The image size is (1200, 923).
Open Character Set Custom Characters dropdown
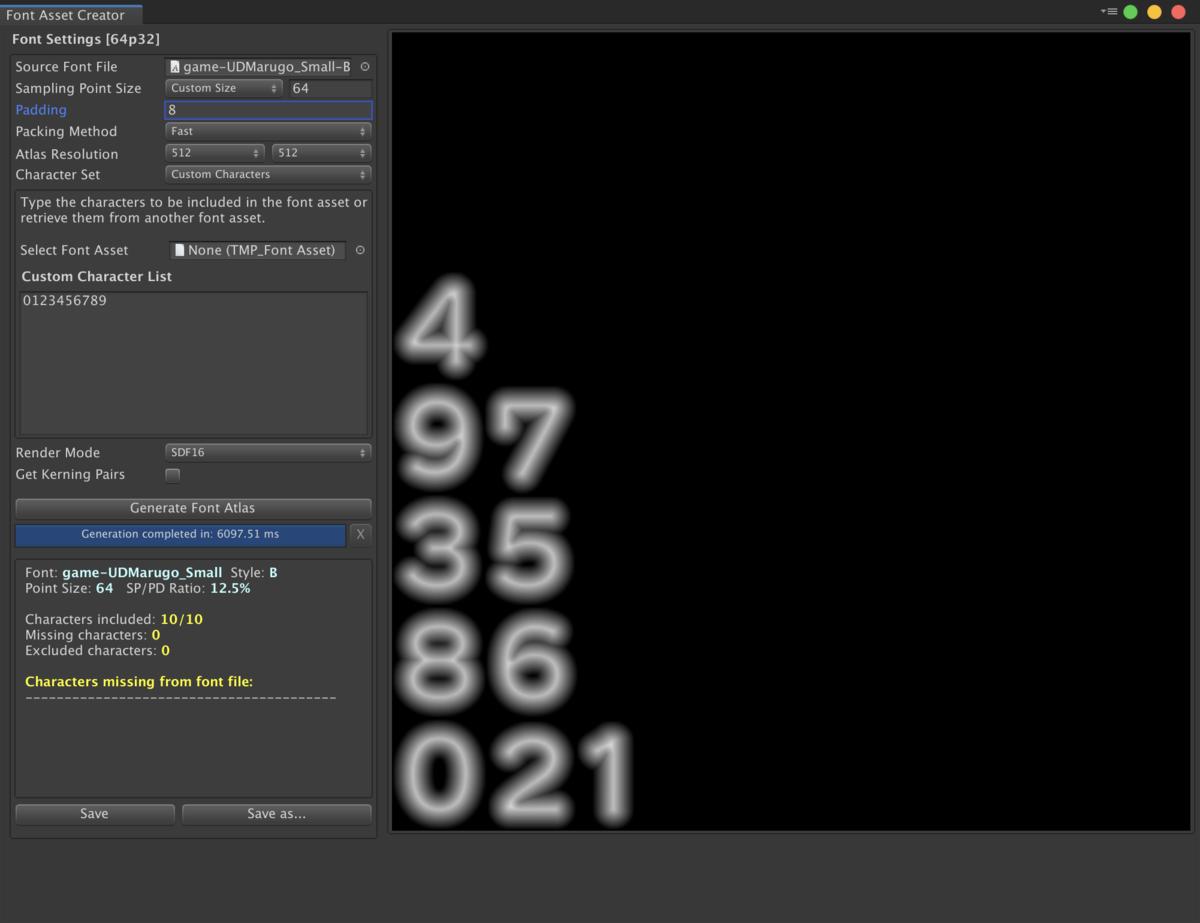point(268,174)
